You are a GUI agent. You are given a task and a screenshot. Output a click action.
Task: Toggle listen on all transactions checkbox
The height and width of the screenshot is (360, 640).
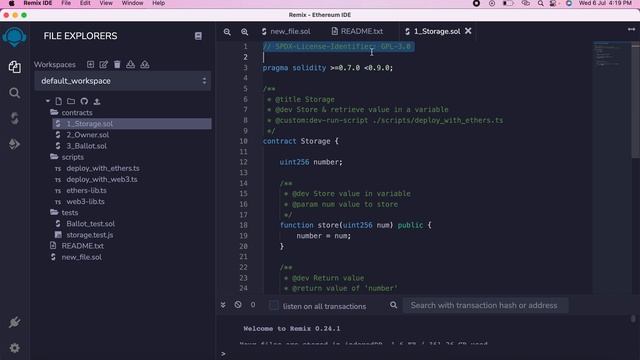(274, 305)
